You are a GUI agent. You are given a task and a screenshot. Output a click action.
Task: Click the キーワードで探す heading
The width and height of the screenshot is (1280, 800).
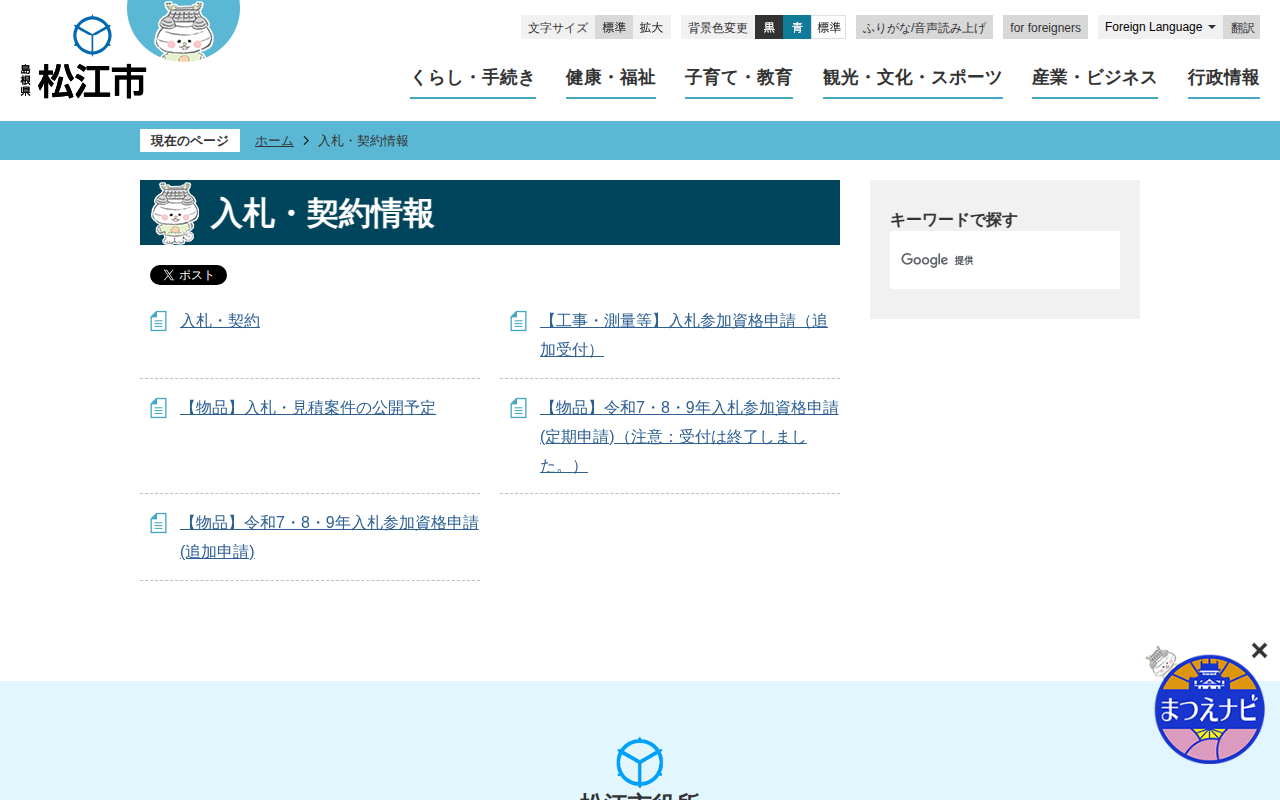pos(954,220)
